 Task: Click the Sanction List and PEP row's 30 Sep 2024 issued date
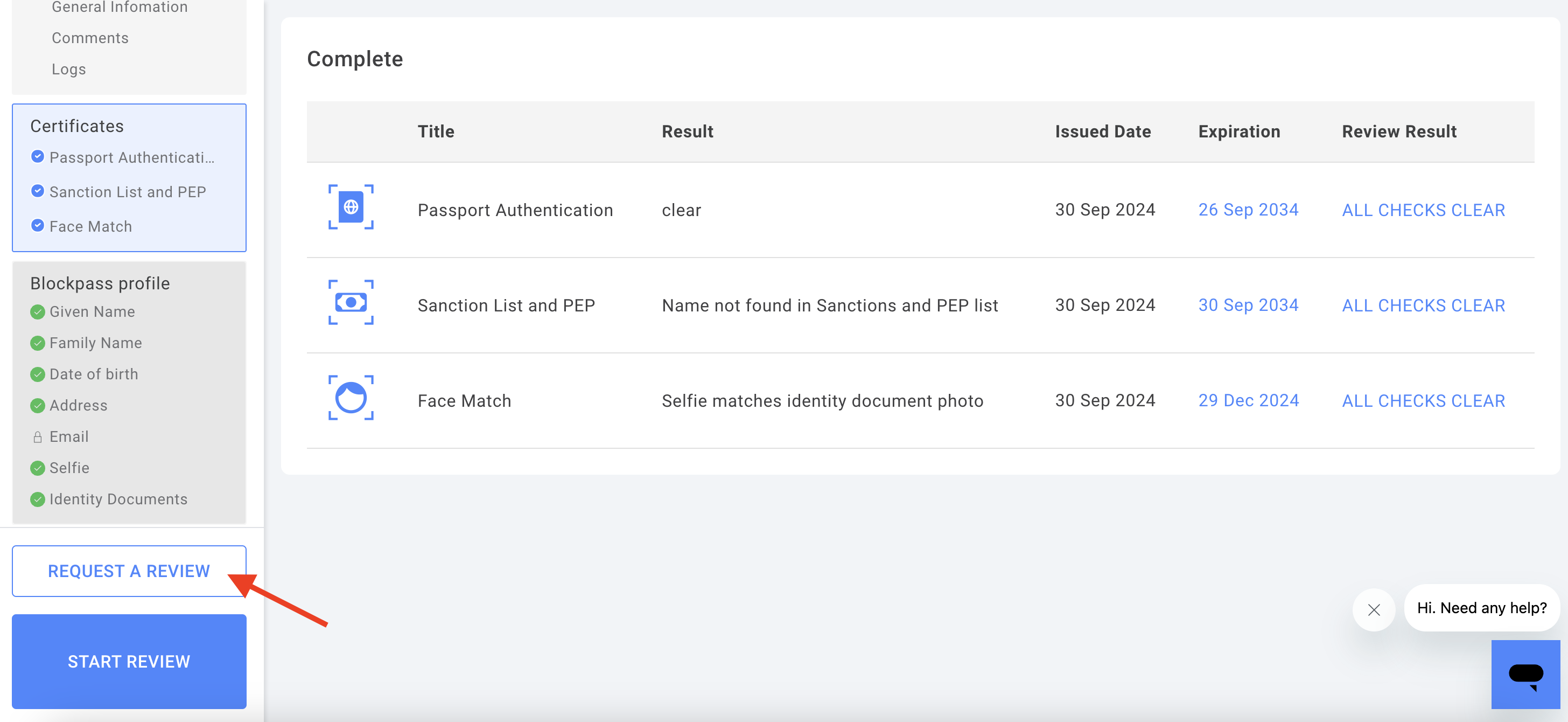1105,304
